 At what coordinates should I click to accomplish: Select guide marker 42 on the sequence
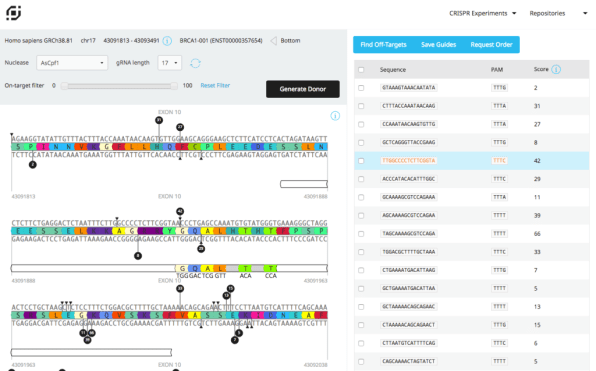(180, 211)
